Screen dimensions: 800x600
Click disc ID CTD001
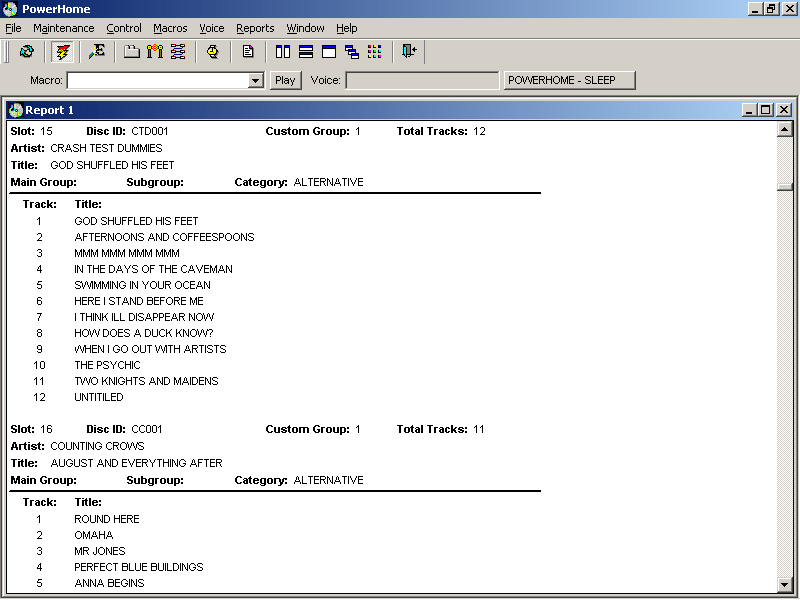pyautogui.click(x=149, y=131)
